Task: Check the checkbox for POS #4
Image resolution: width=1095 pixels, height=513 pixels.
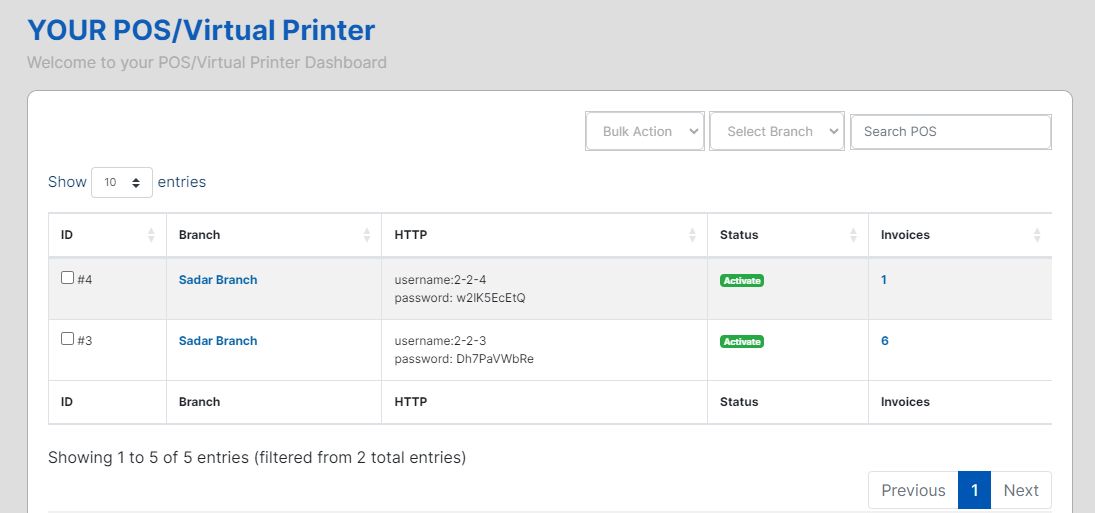Action: tap(68, 278)
